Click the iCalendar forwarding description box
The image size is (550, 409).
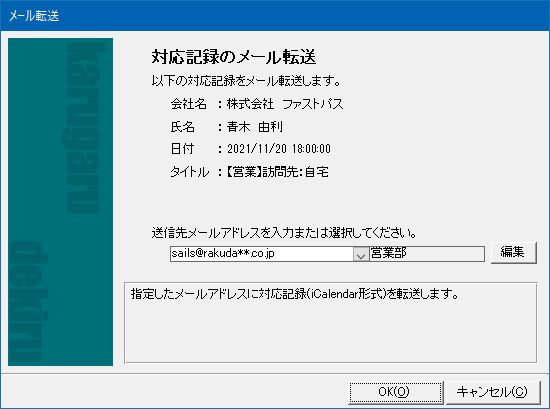(x=331, y=323)
